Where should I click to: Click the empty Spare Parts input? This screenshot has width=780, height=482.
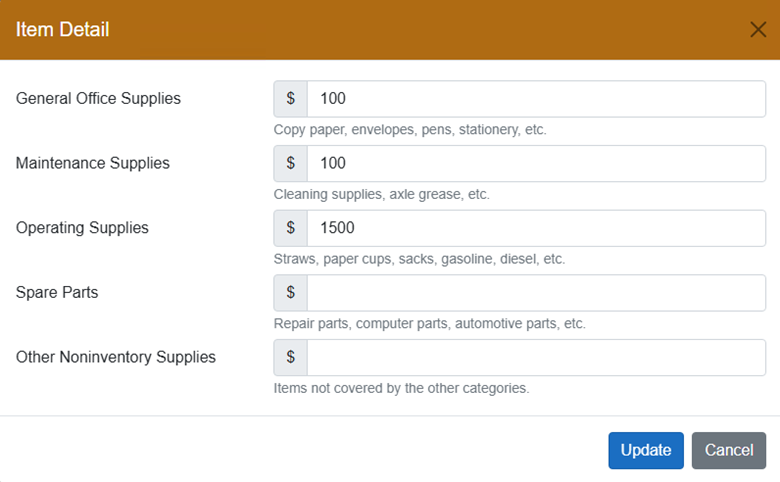point(535,293)
